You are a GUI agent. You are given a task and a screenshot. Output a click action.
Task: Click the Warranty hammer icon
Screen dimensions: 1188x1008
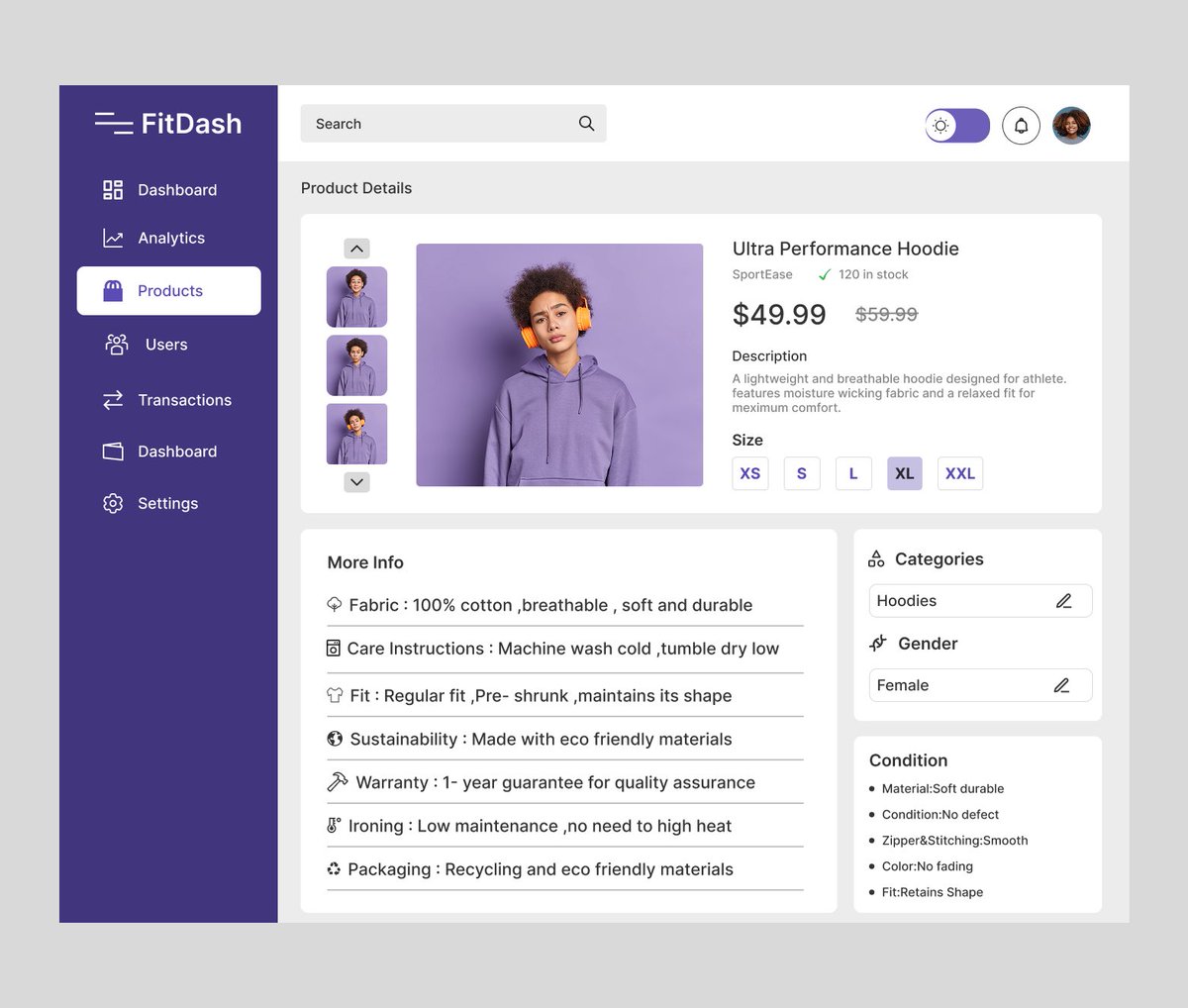click(x=338, y=782)
